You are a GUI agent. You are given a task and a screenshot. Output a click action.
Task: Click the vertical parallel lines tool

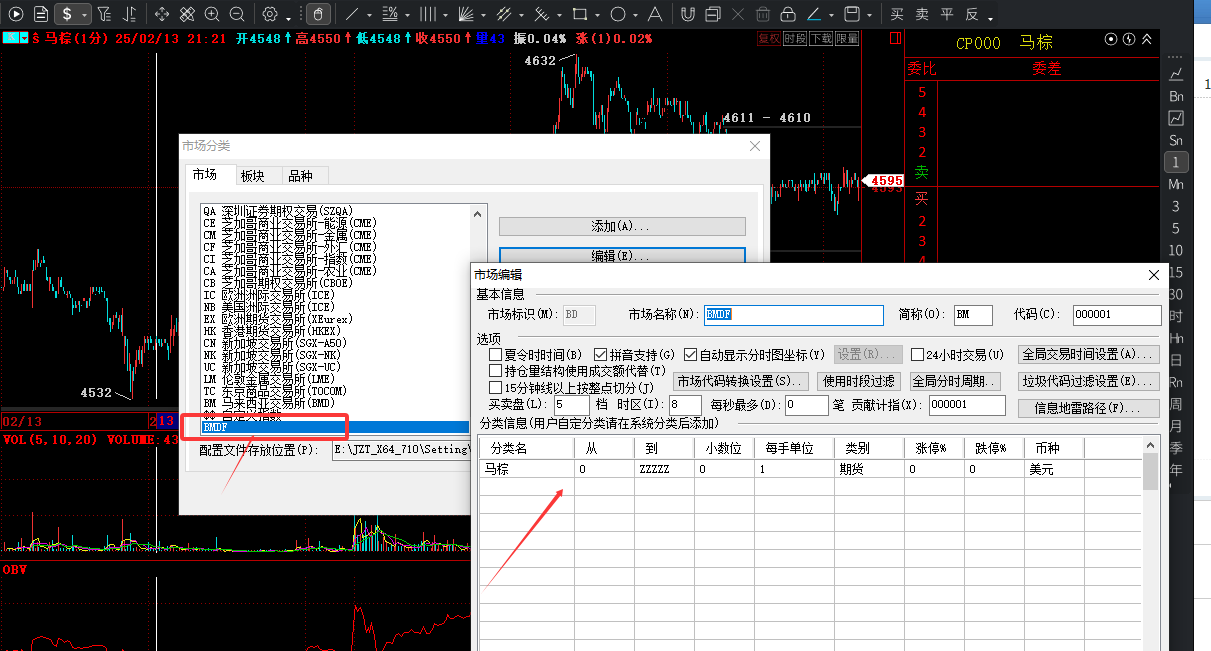tap(426, 14)
